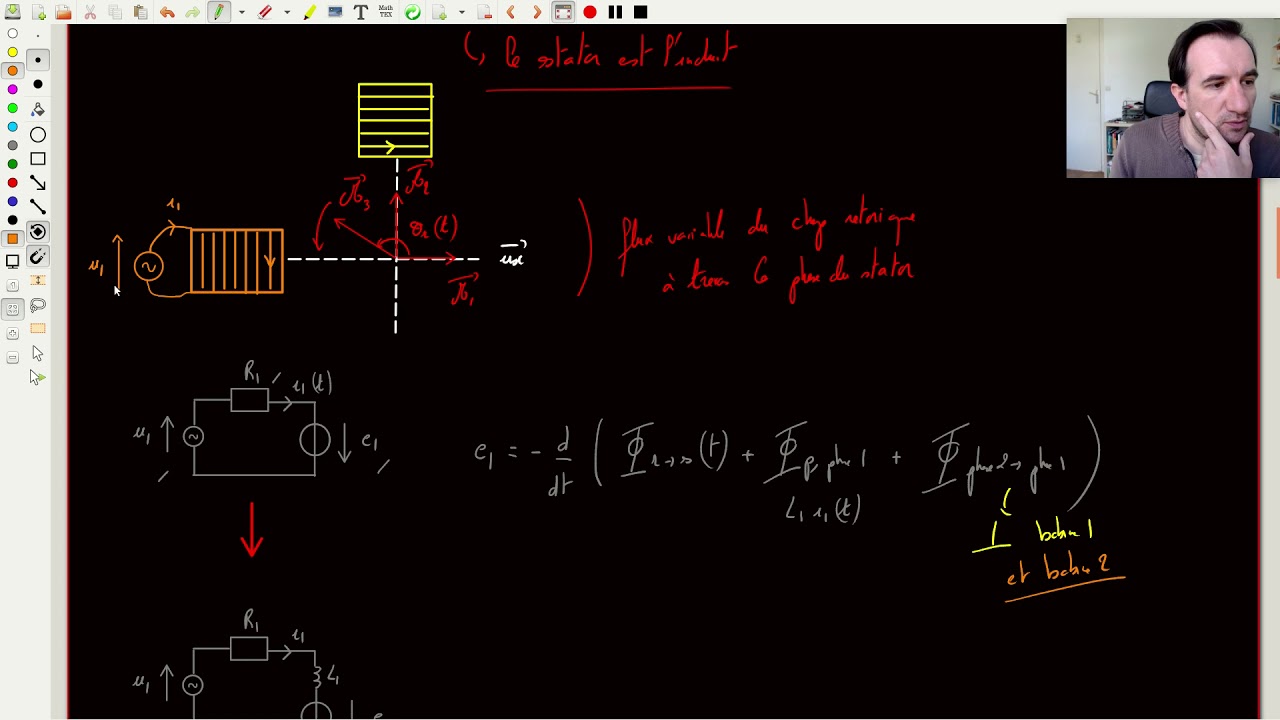This screenshot has width=1280, height=720.
Task: Click the Paste clipboard icon
Action: point(140,12)
